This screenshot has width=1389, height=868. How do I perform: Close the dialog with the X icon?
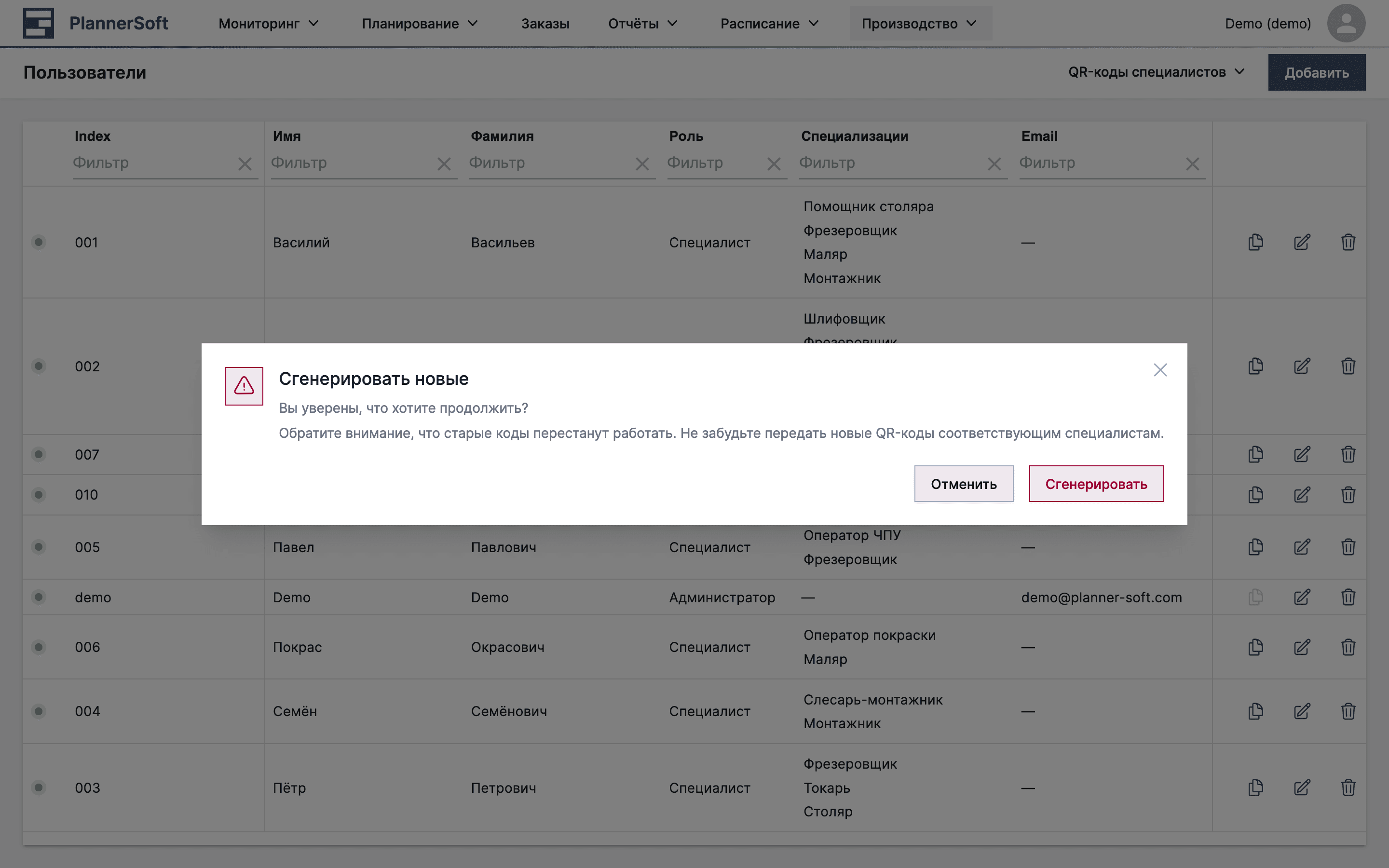point(1160,370)
